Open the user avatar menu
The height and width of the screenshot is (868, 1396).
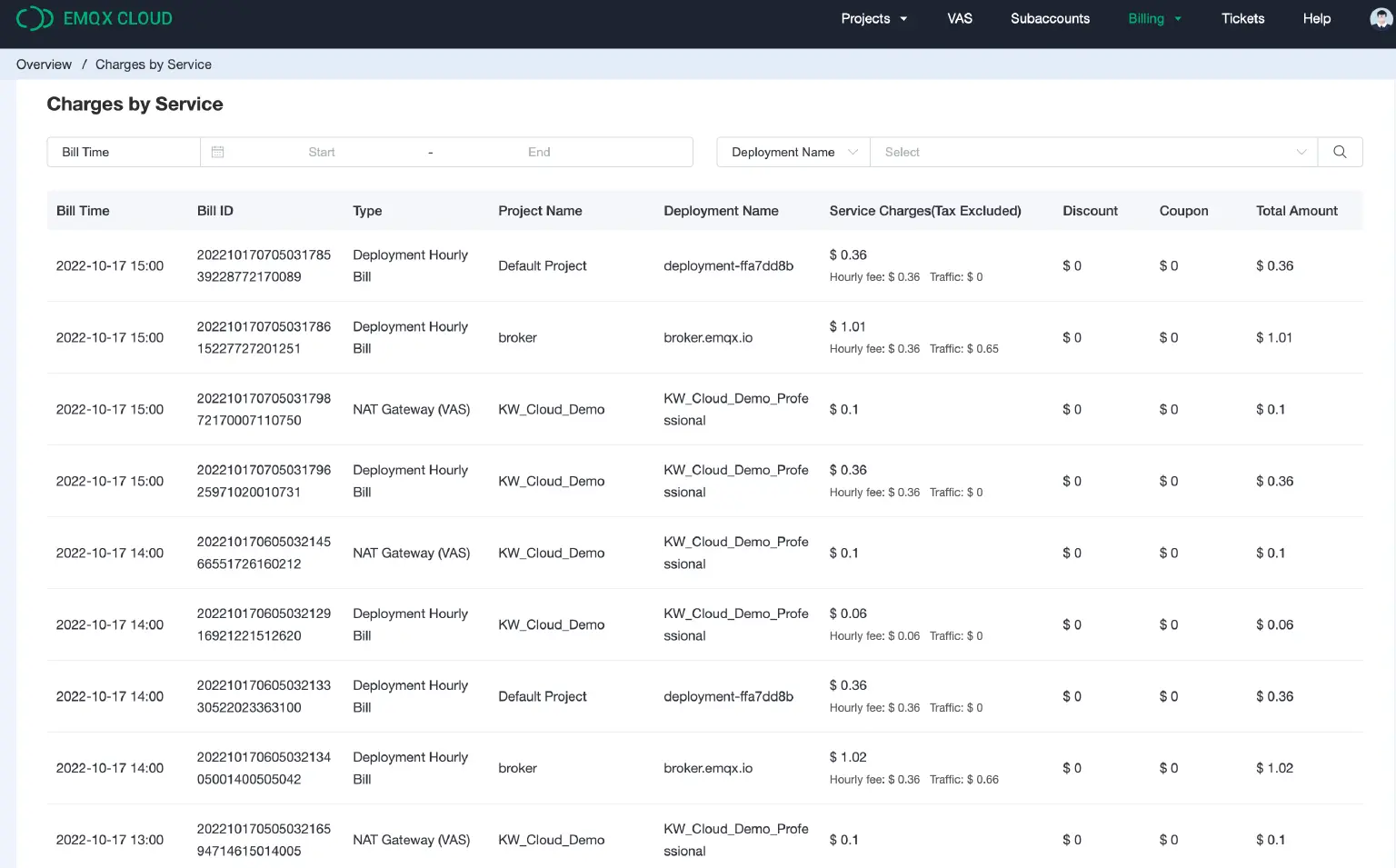tap(1380, 18)
